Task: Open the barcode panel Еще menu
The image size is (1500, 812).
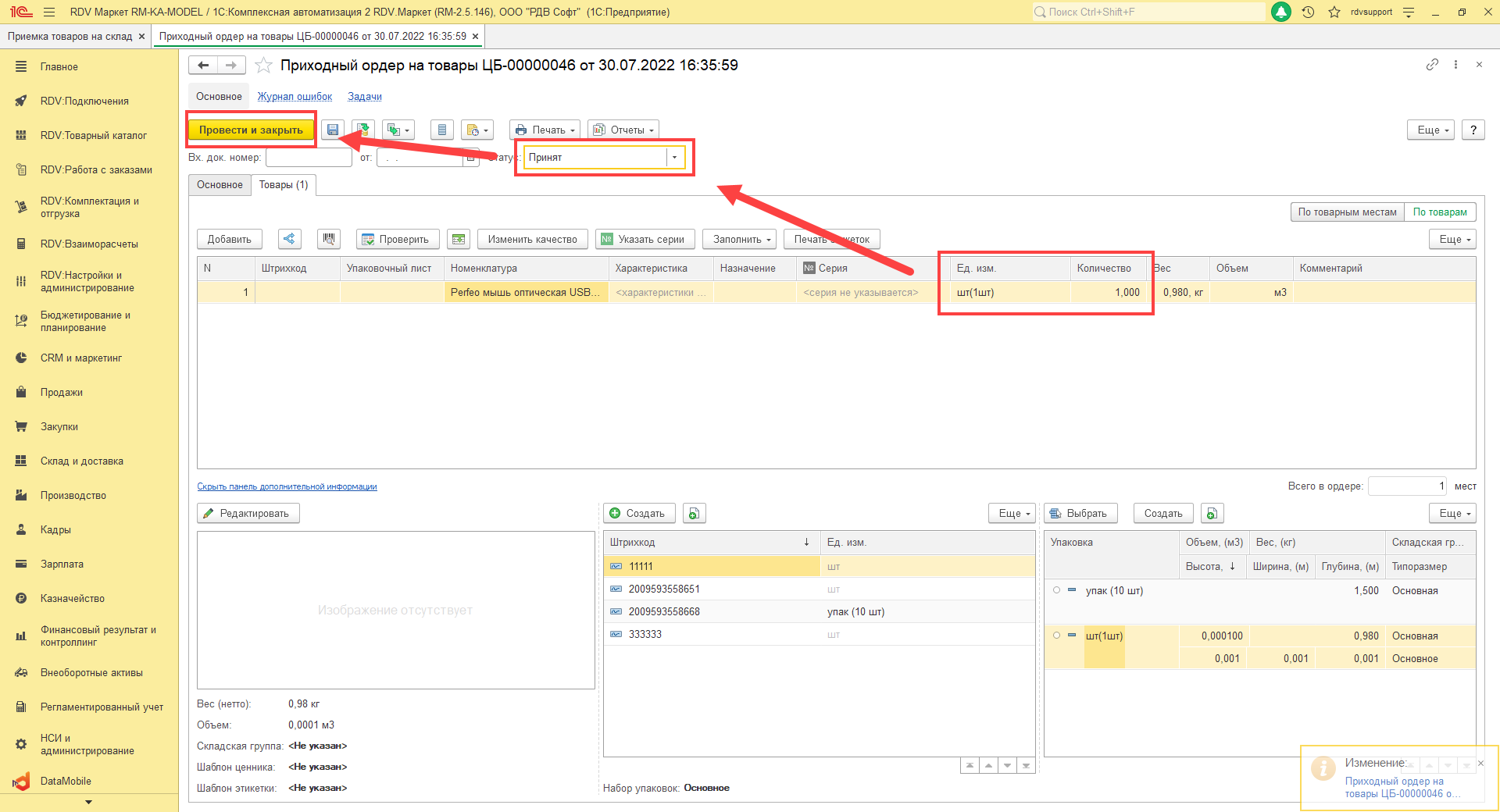Action: pyautogui.click(x=1012, y=513)
